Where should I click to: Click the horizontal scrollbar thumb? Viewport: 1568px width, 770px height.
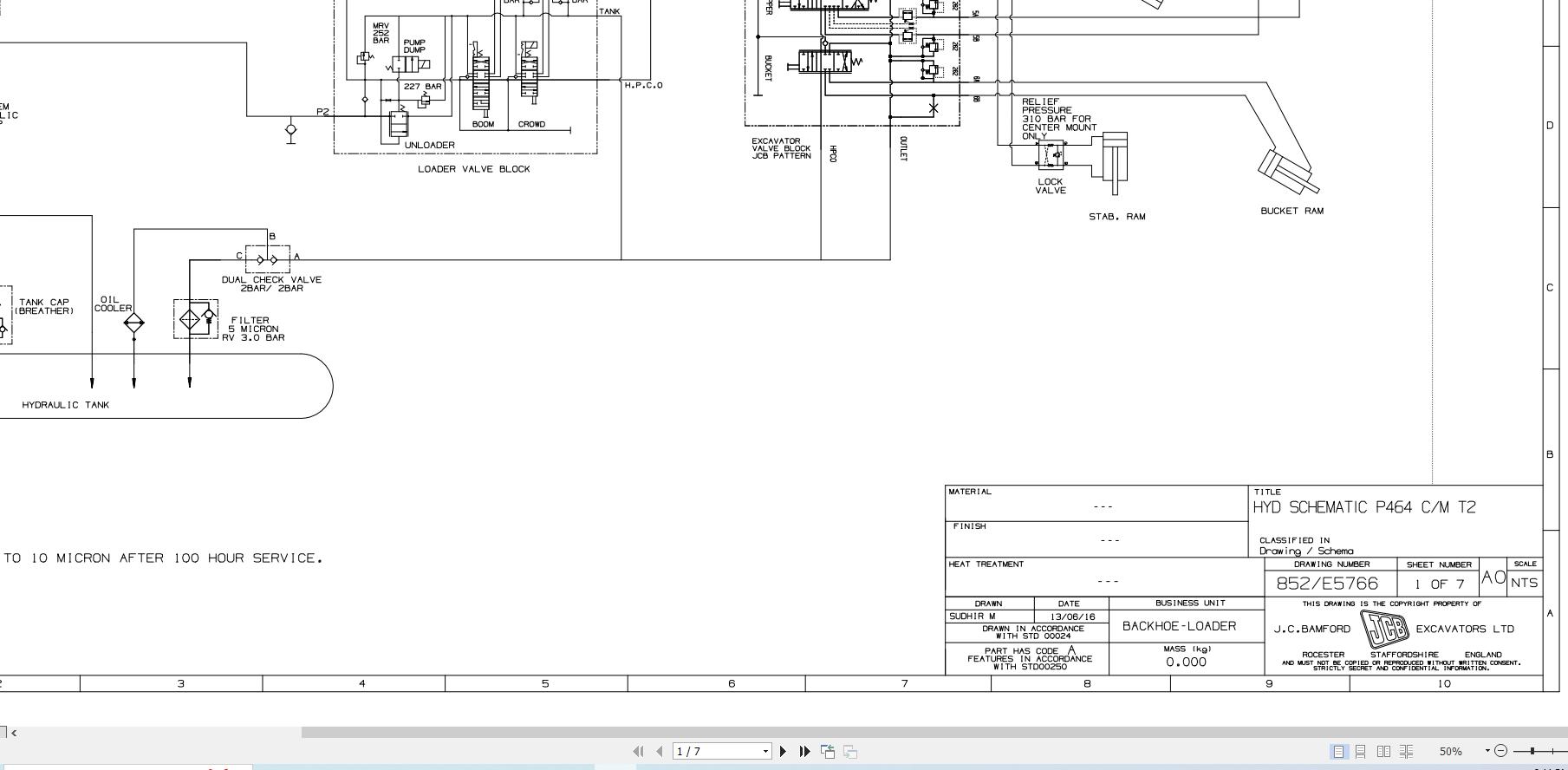(x=934, y=733)
